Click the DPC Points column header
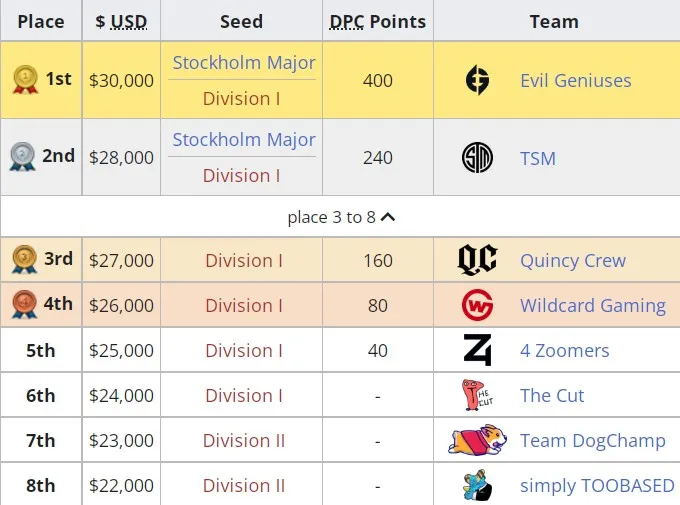680x505 pixels. click(378, 21)
